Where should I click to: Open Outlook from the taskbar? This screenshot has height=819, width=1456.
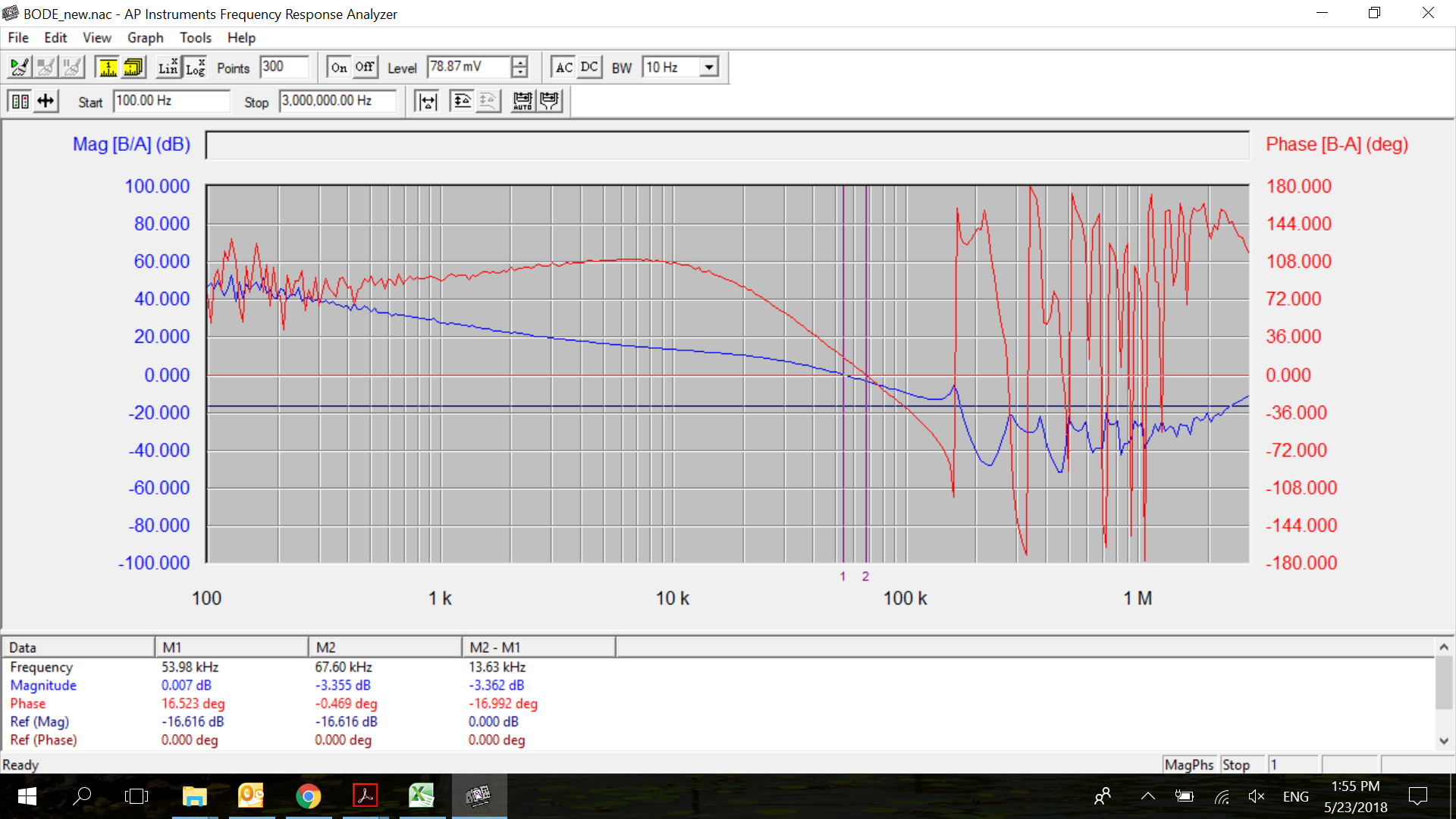pyautogui.click(x=251, y=796)
